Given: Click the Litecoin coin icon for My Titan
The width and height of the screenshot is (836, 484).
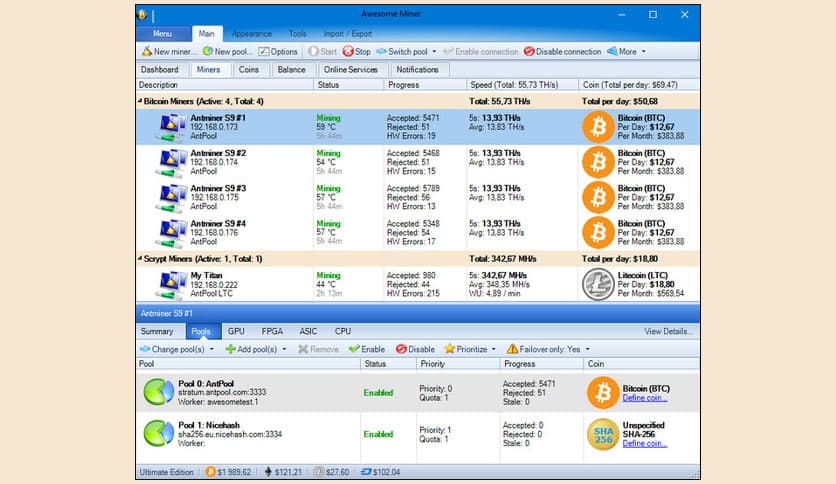Looking at the screenshot, I should click(598, 284).
